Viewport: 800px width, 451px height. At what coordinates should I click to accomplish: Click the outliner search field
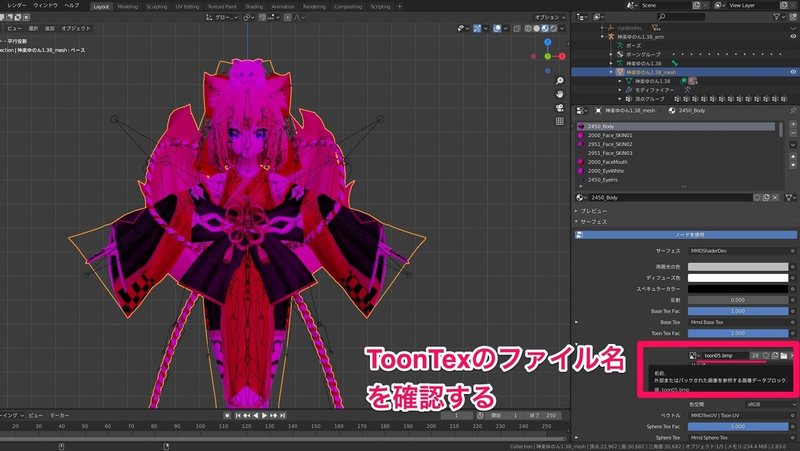(x=681, y=17)
